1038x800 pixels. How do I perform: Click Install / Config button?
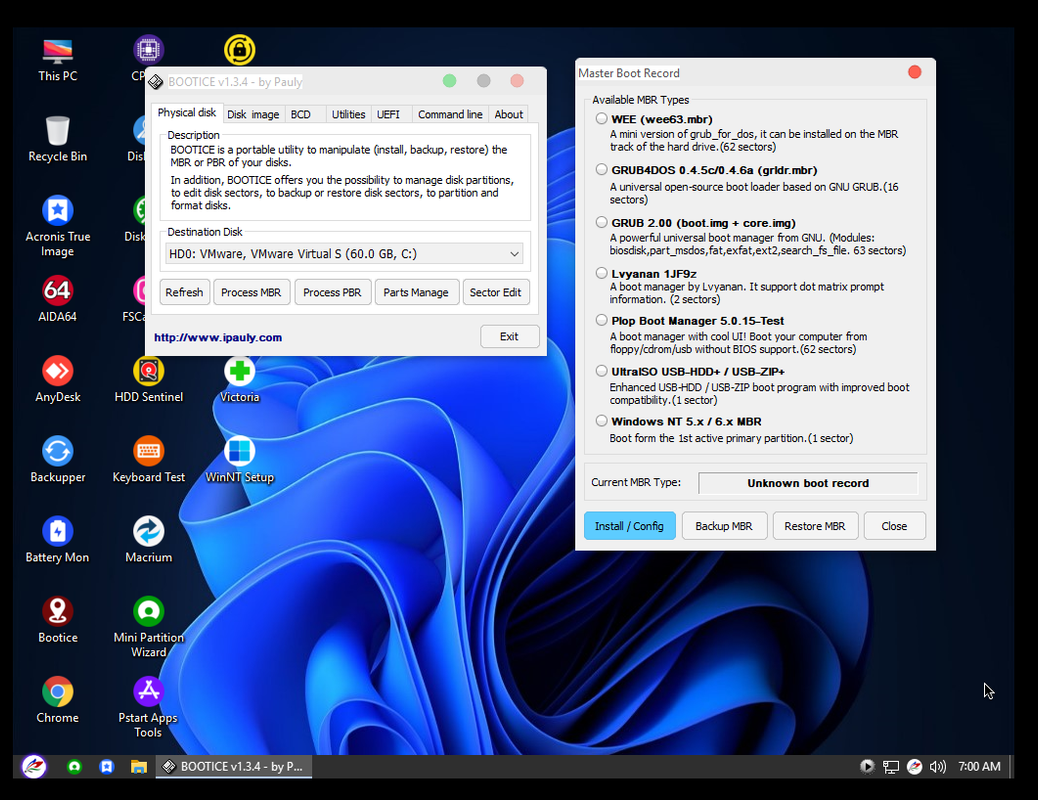pos(629,526)
